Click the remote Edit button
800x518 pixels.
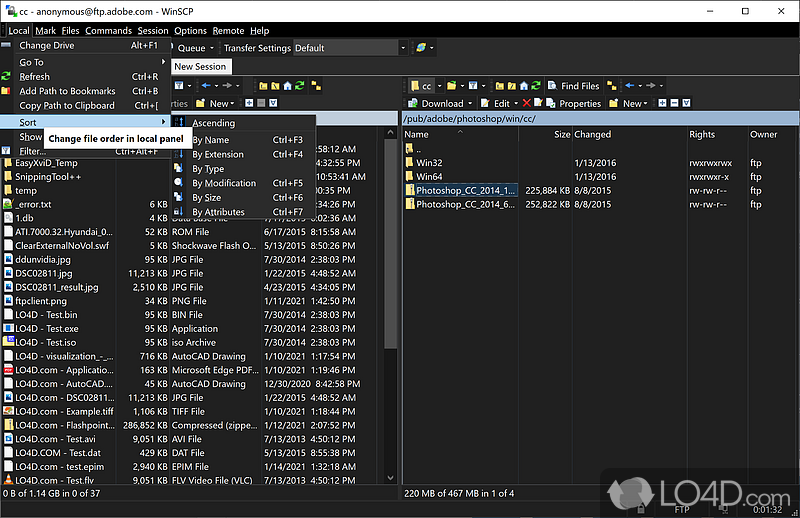point(501,103)
